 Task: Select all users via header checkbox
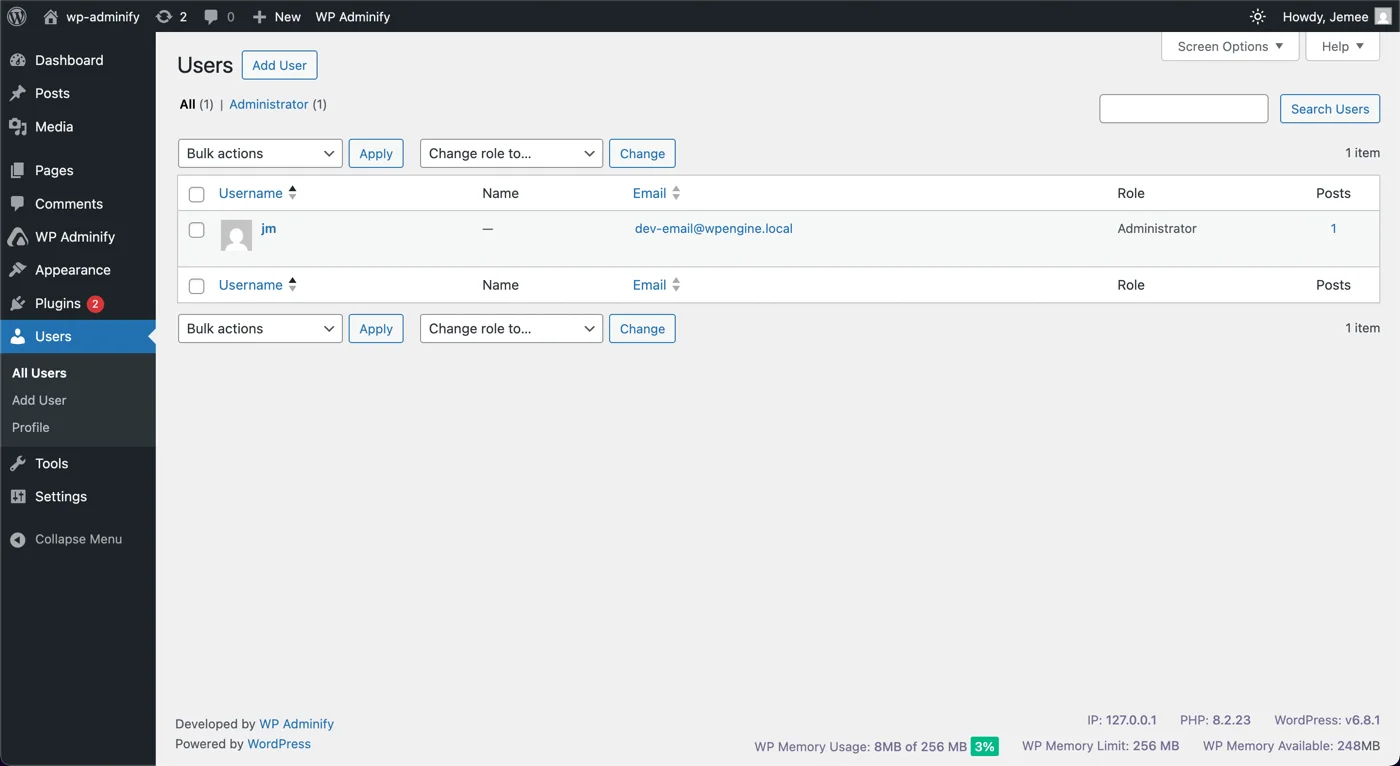coord(196,194)
